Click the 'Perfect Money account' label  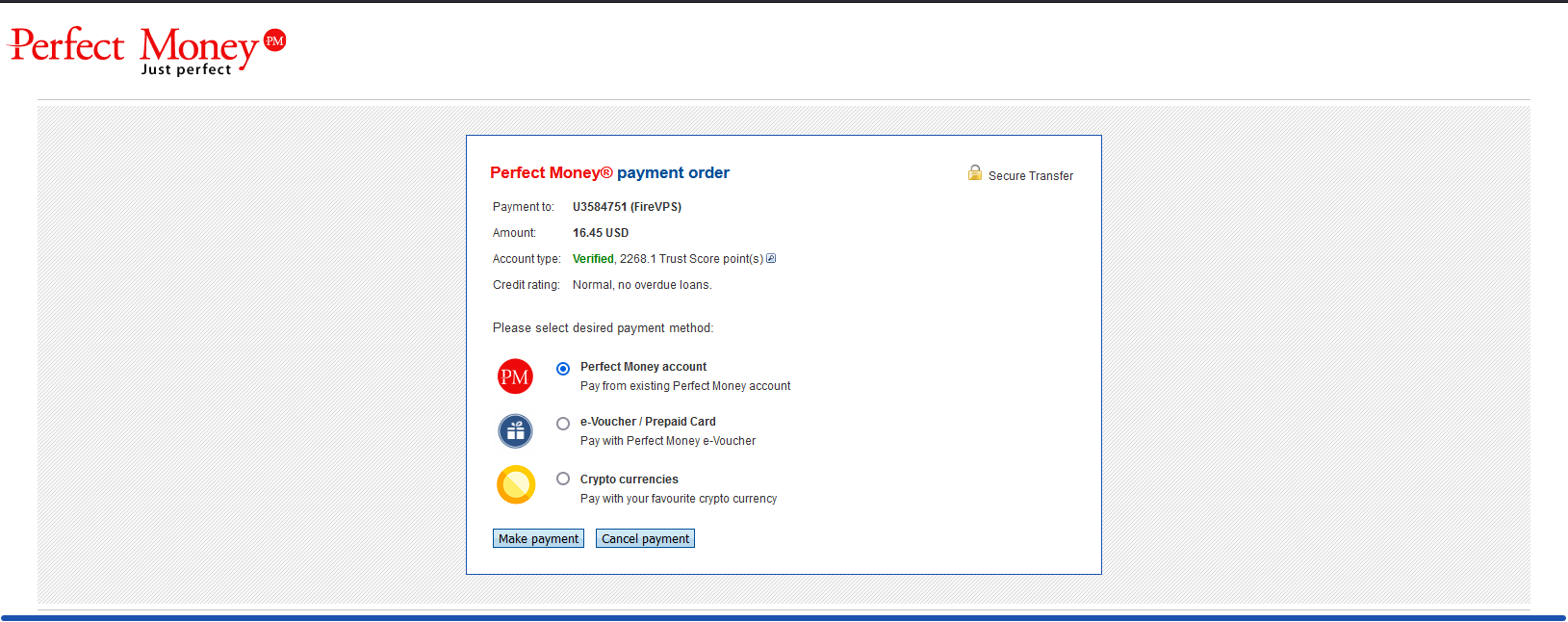(643, 367)
